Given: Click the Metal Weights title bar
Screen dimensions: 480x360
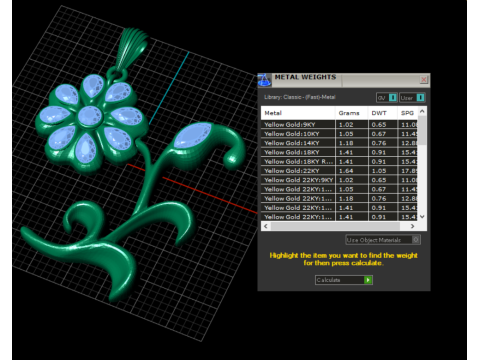Looking at the screenshot, I should [x=345, y=80].
